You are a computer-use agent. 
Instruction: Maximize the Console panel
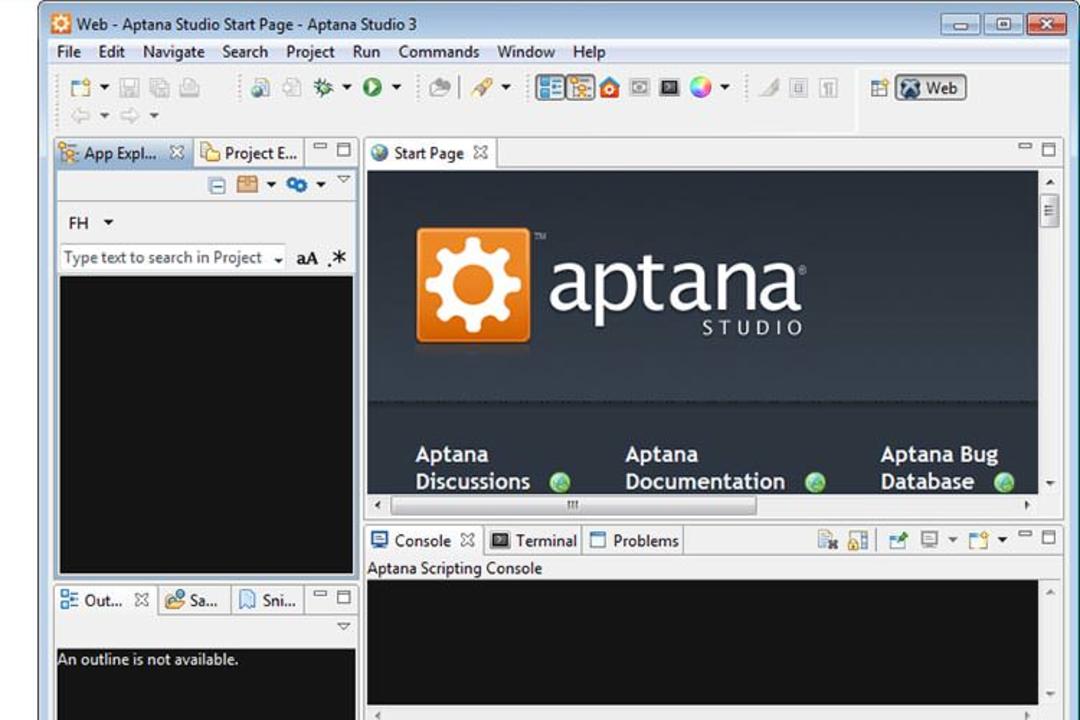(x=1049, y=537)
